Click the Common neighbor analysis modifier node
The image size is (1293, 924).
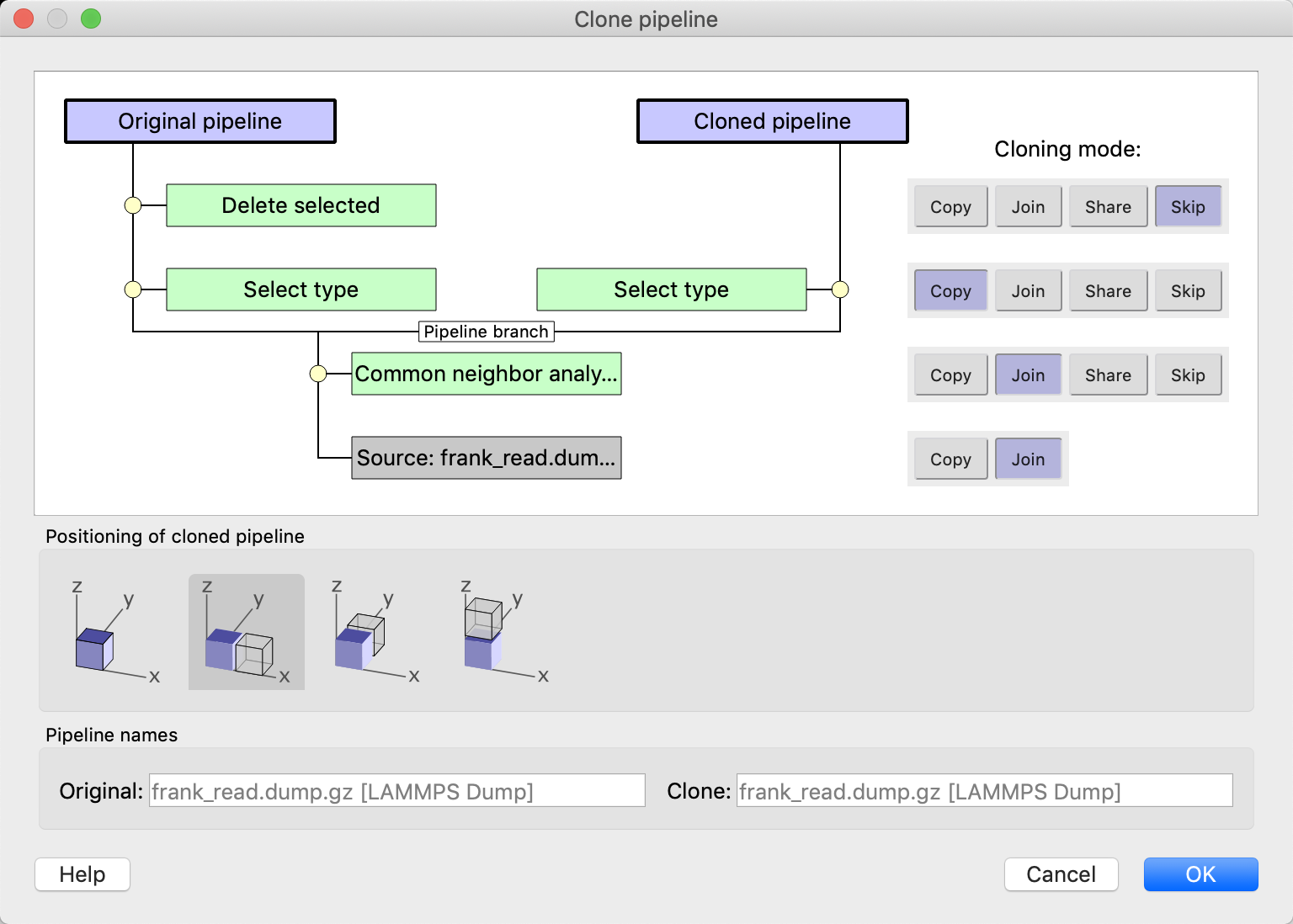coord(486,374)
